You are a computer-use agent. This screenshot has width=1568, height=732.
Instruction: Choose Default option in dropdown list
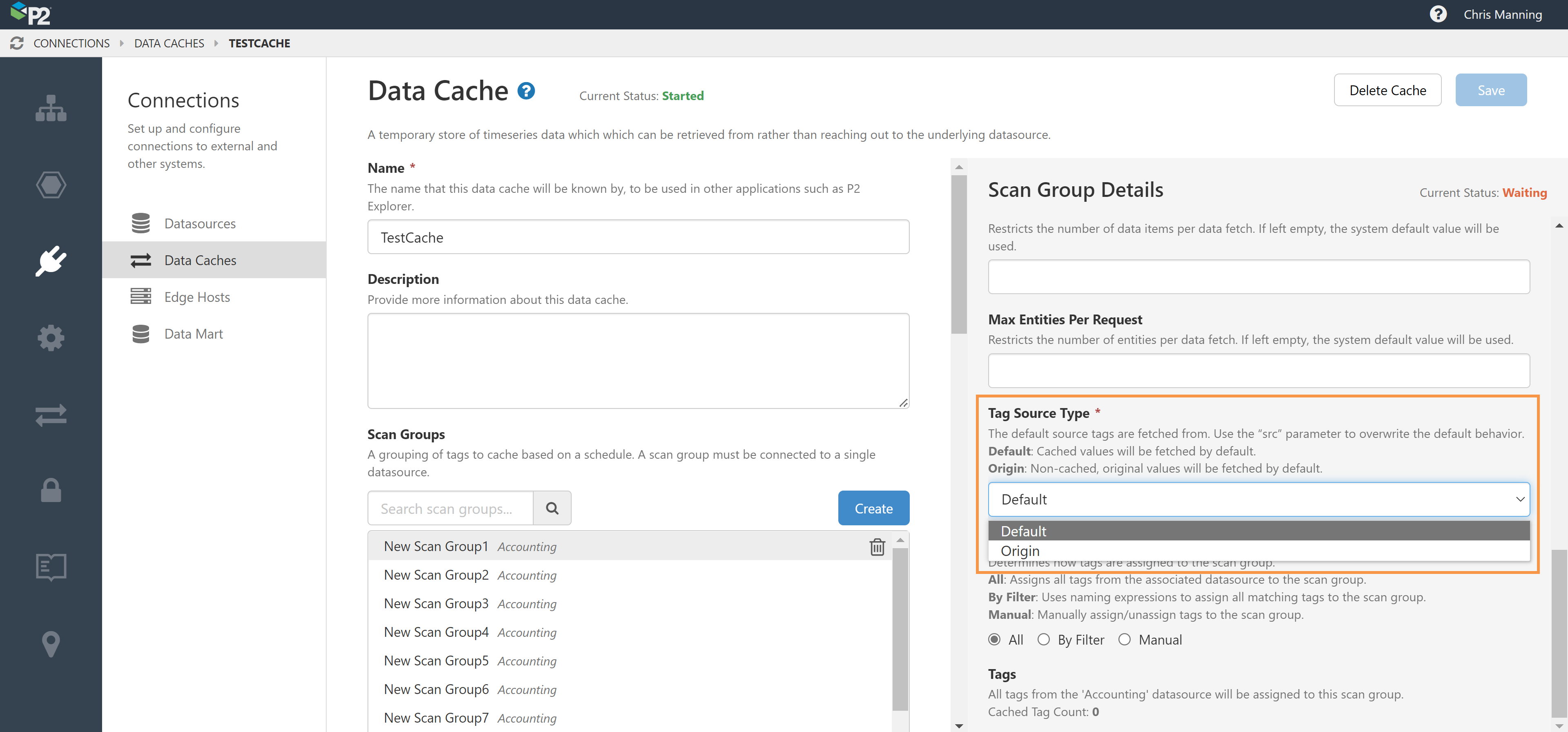click(1023, 531)
